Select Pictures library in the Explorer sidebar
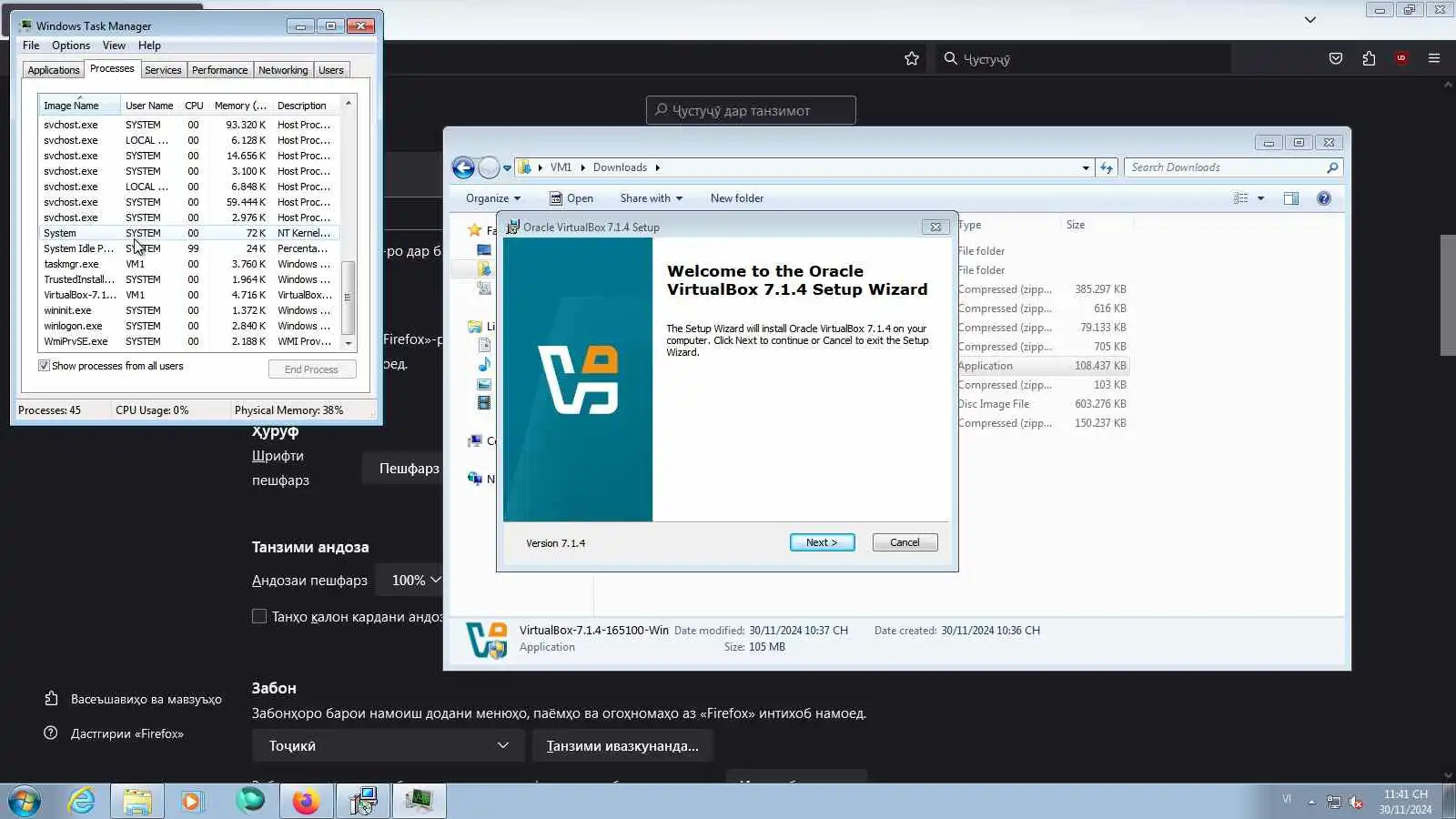 pyautogui.click(x=484, y=384)
